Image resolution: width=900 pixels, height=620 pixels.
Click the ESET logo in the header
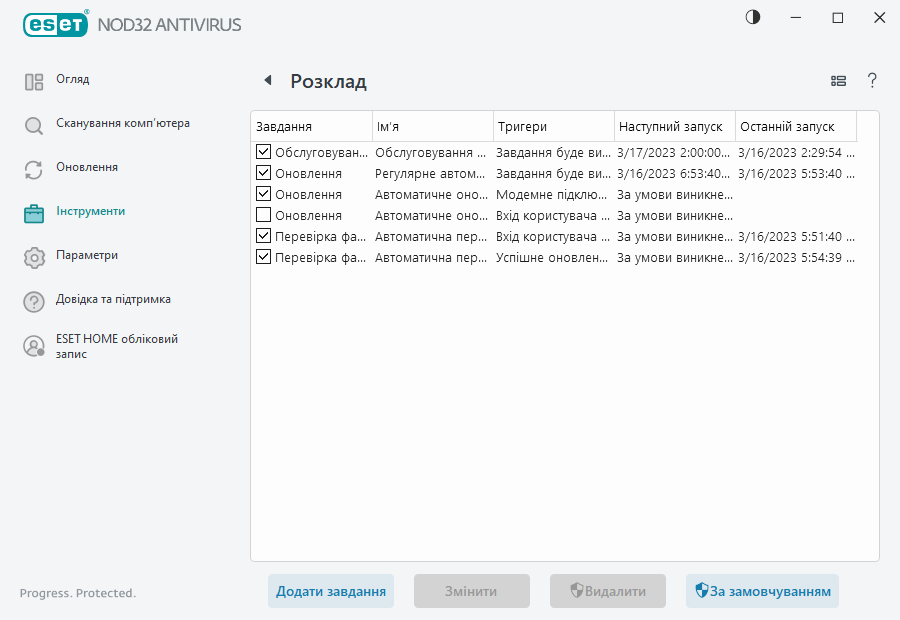click(55, 24)
